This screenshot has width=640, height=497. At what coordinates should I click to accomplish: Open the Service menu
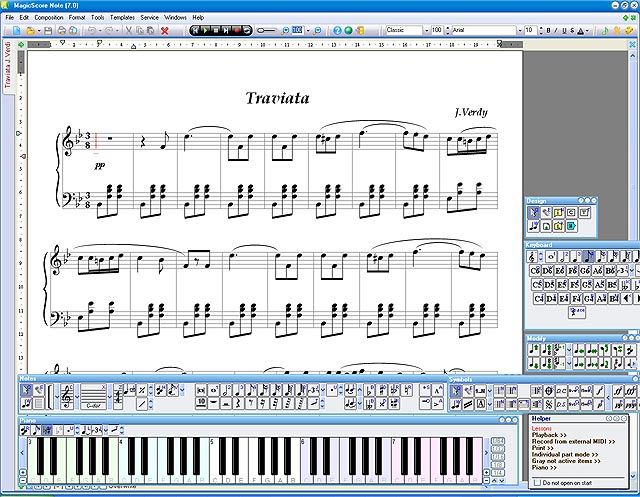click(149, 18)
